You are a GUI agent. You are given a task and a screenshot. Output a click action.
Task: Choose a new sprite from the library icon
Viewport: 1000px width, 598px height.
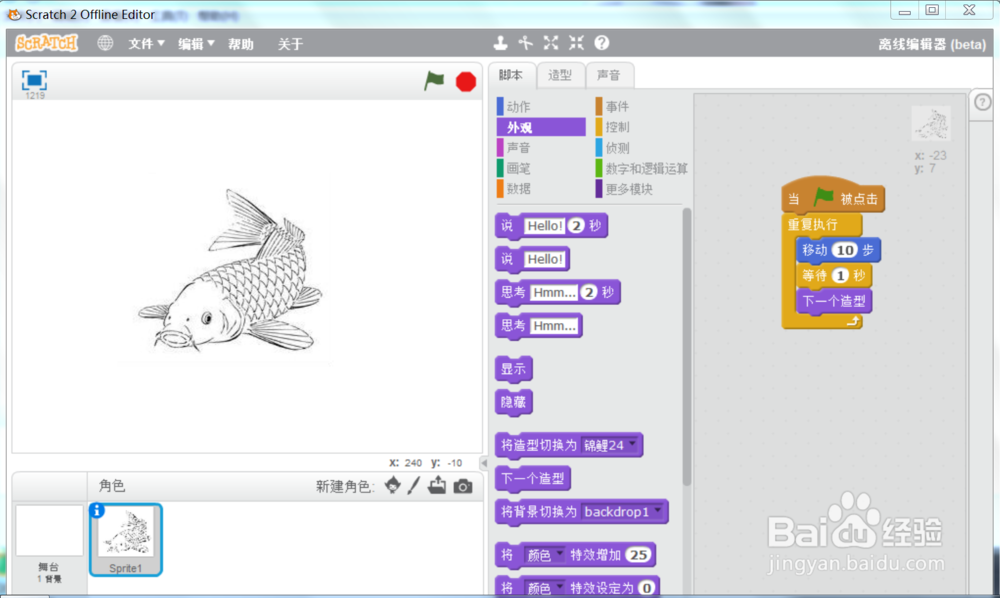coord(392,487)
